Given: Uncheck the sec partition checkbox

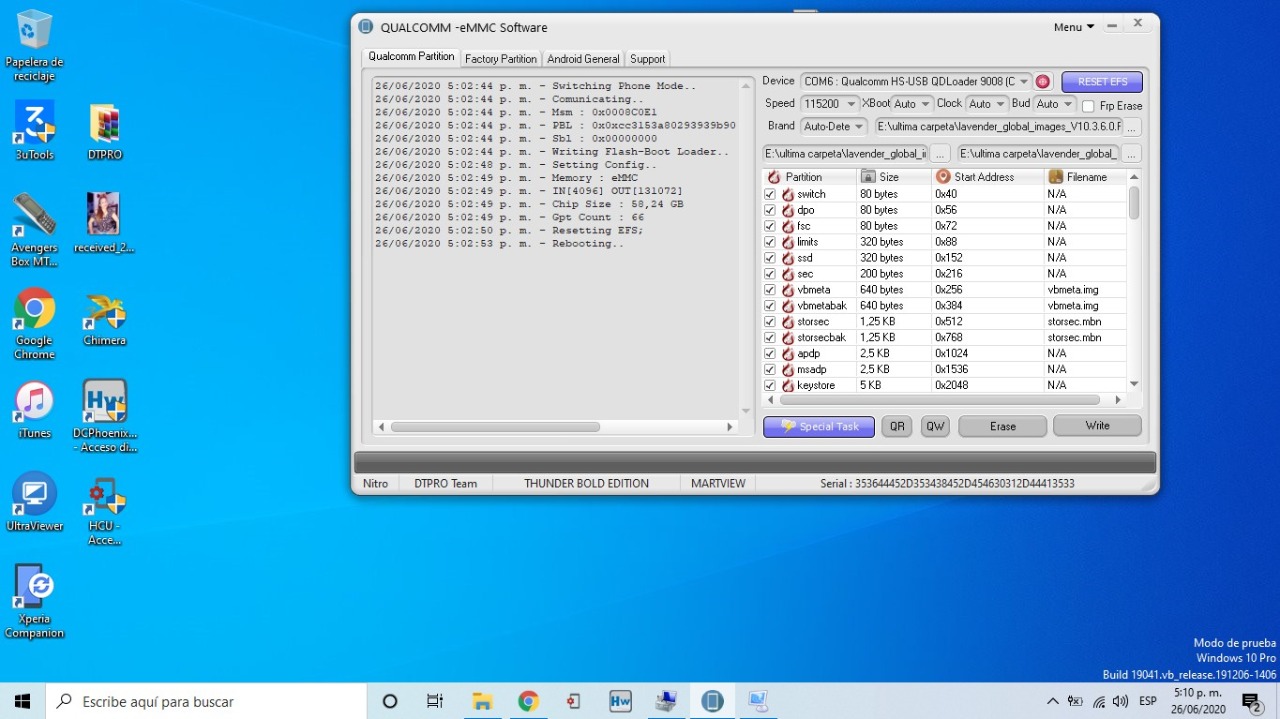Looking at the screenshot, I should pyautogui.click(x=770, y=274).
